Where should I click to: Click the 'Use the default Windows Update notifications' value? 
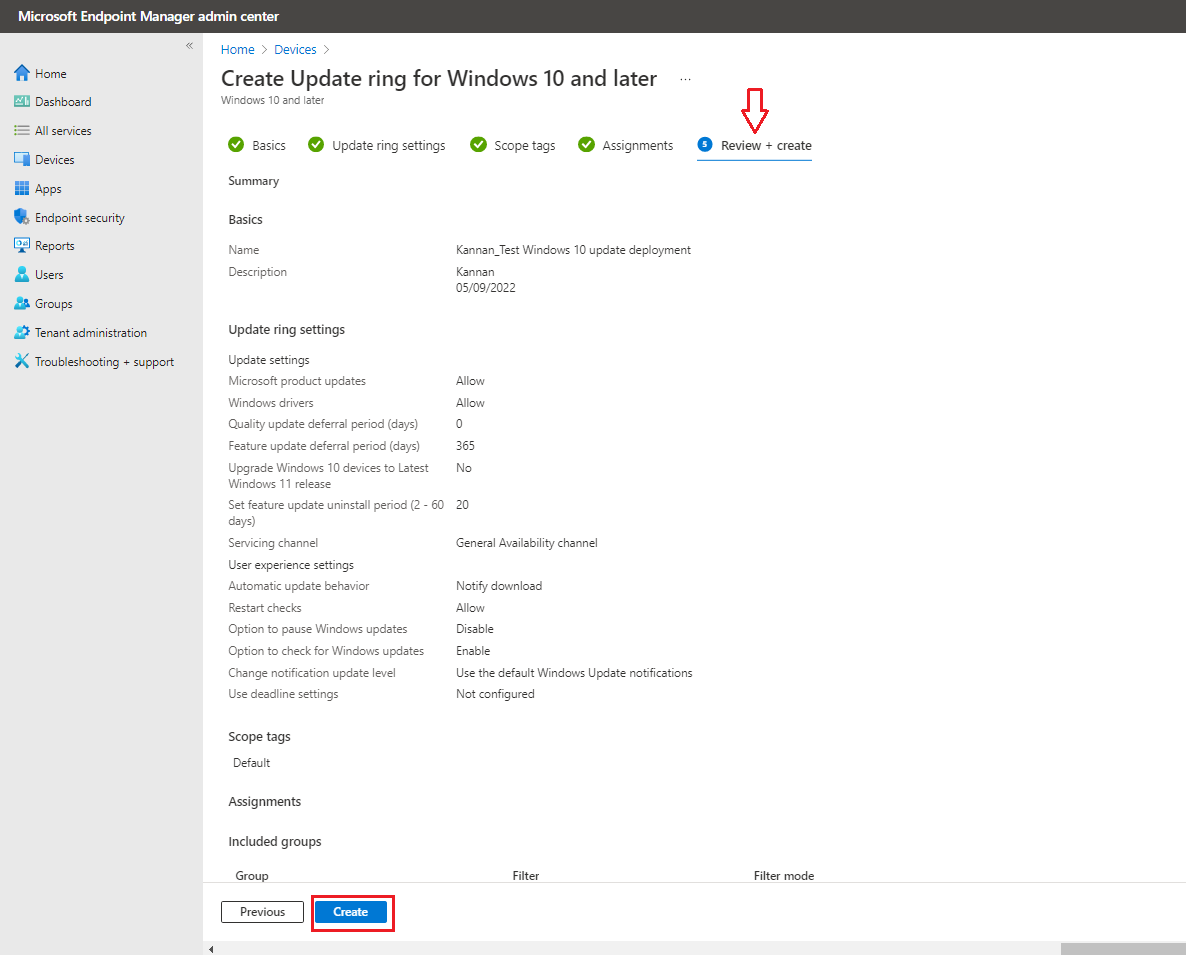coord(574,673)
